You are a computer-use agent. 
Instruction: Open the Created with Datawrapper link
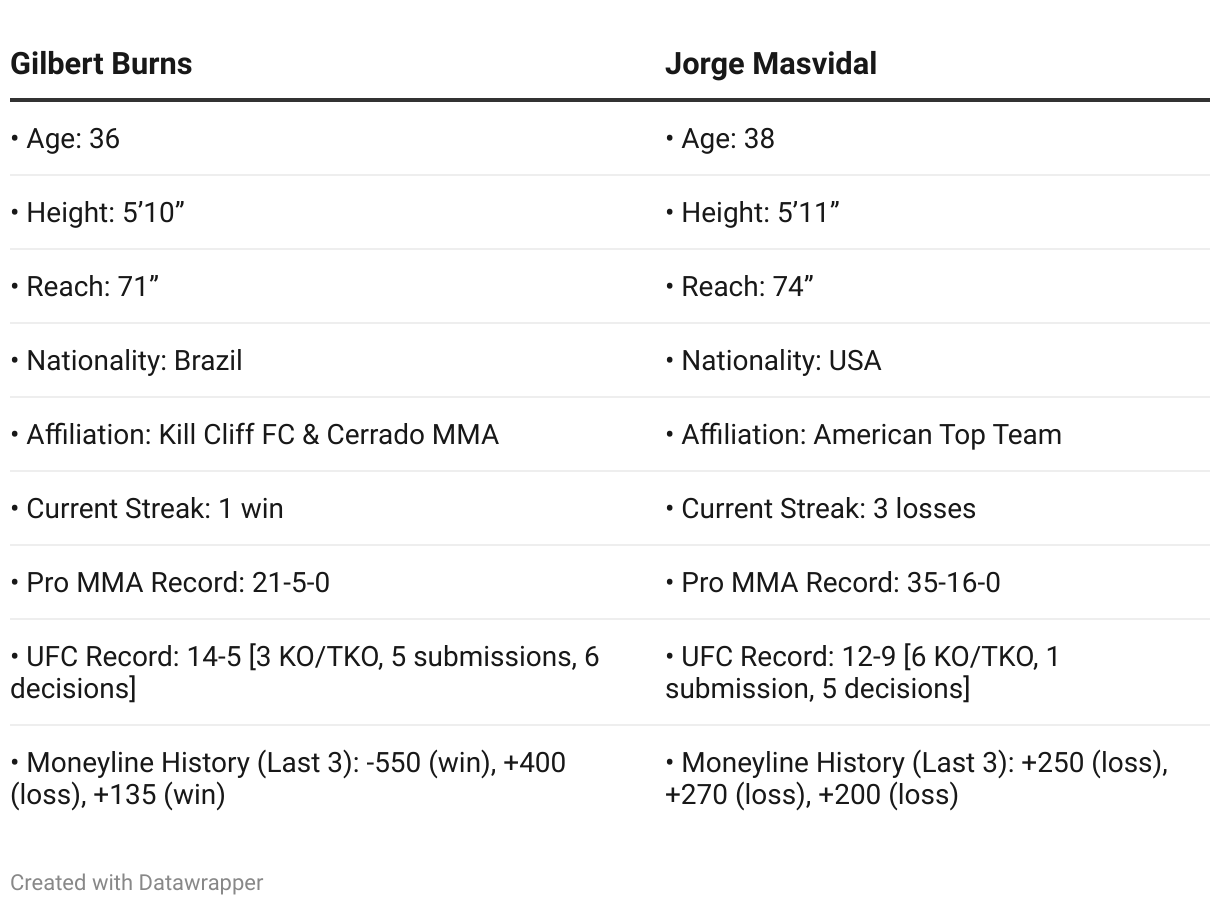pyautogui.click(x=137, y=882)
